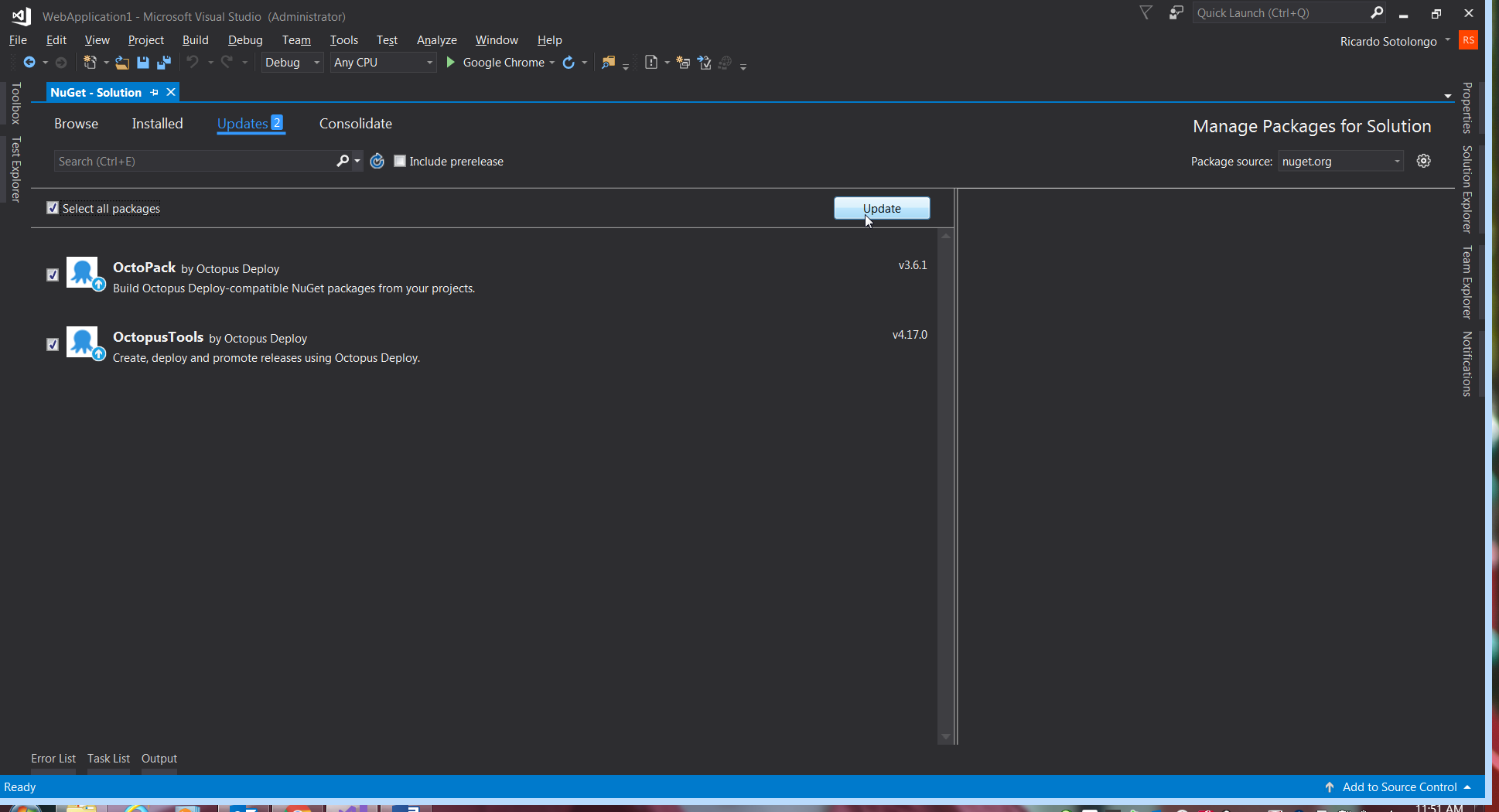Expand the Ricardo Sotolongo account dropdown
The image size is (1499, 812).
coord(1447,40)
